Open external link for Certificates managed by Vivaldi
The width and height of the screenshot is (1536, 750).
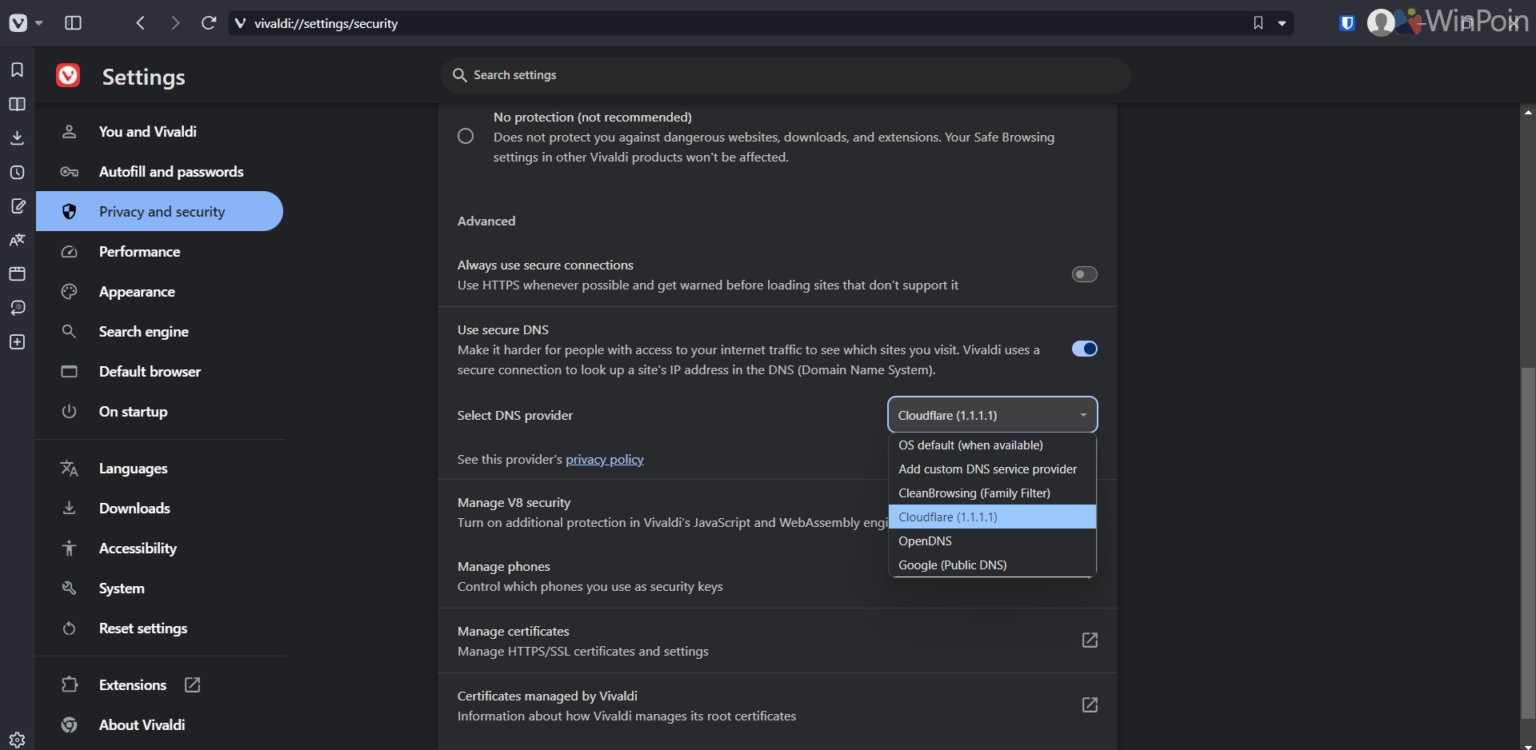tap(1090, 705)
